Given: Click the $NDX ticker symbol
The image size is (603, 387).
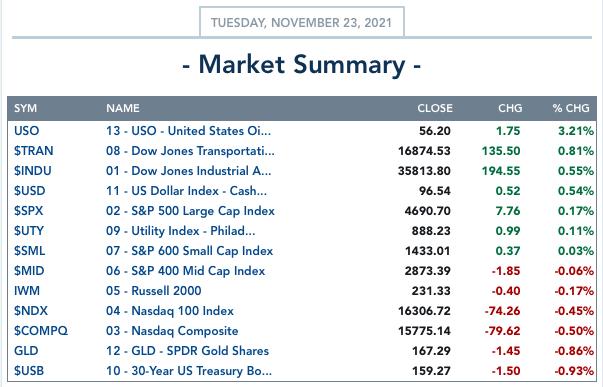Looking at the screenshot, I should (31, 311).
